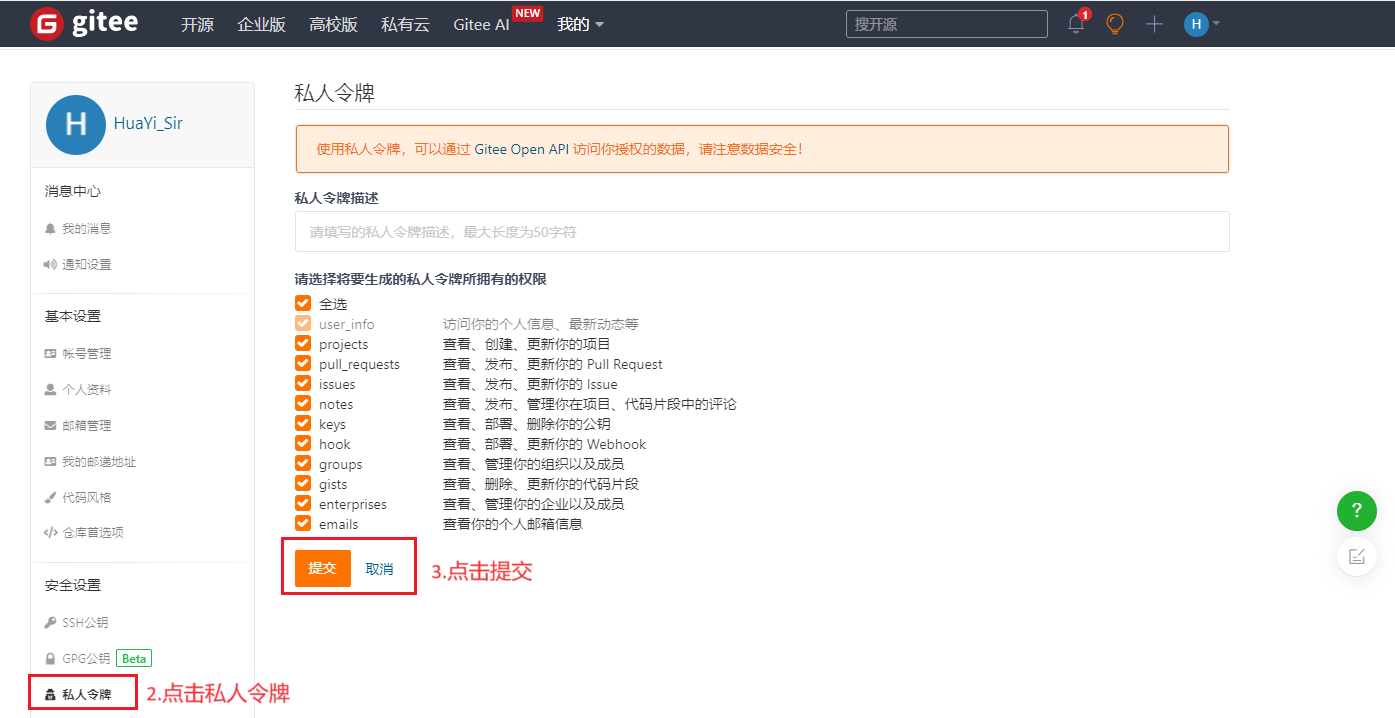Click the card icon beside 帐号管理
Screen dimensions: 1395x718
51,354
